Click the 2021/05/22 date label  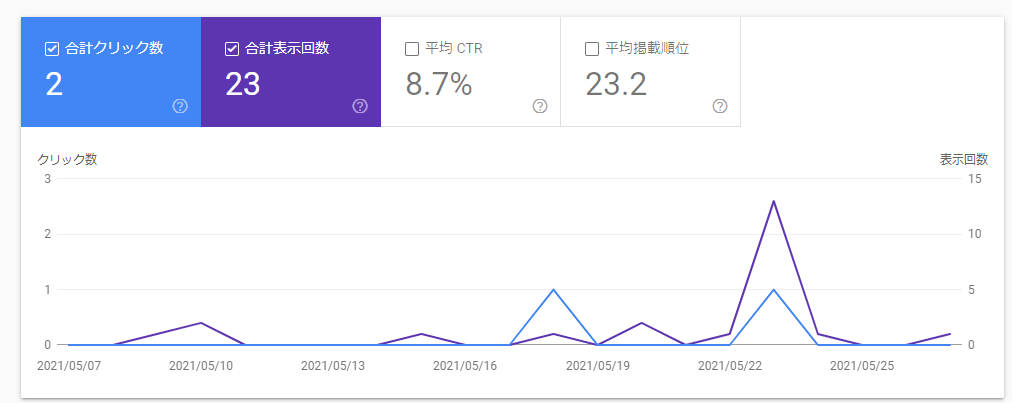tap(730, 366)
